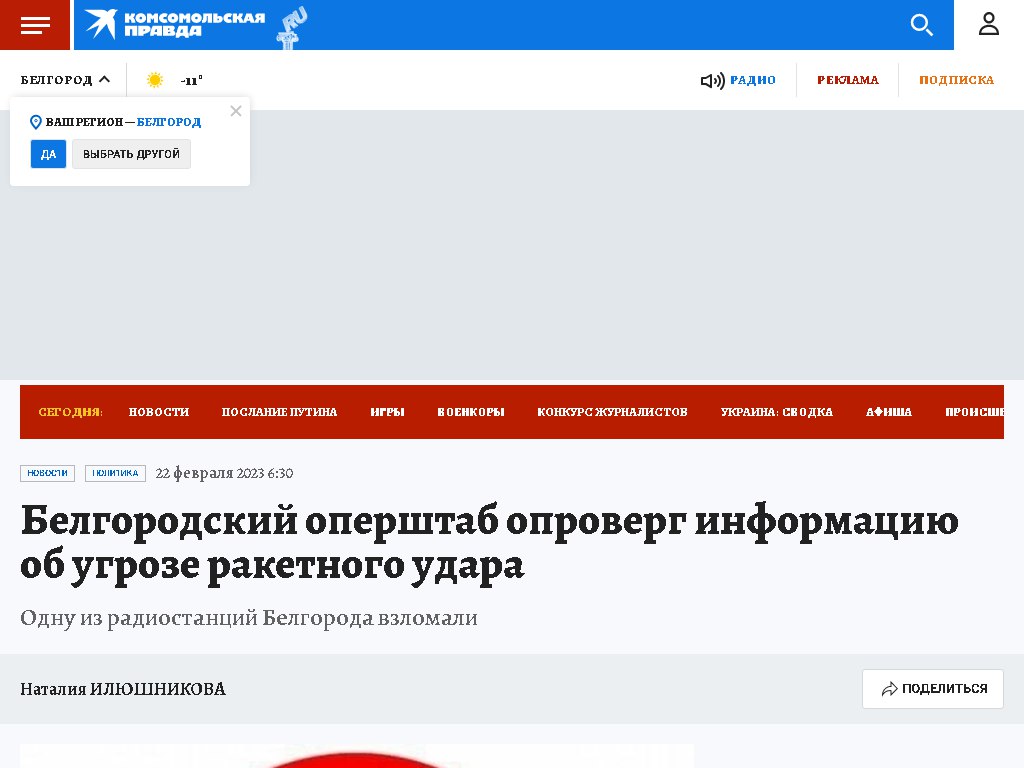The width and height of the screenshot is (1024, 768).
Task: Open УКРАИНА: СВОДКА section
Action: point(776,412)
